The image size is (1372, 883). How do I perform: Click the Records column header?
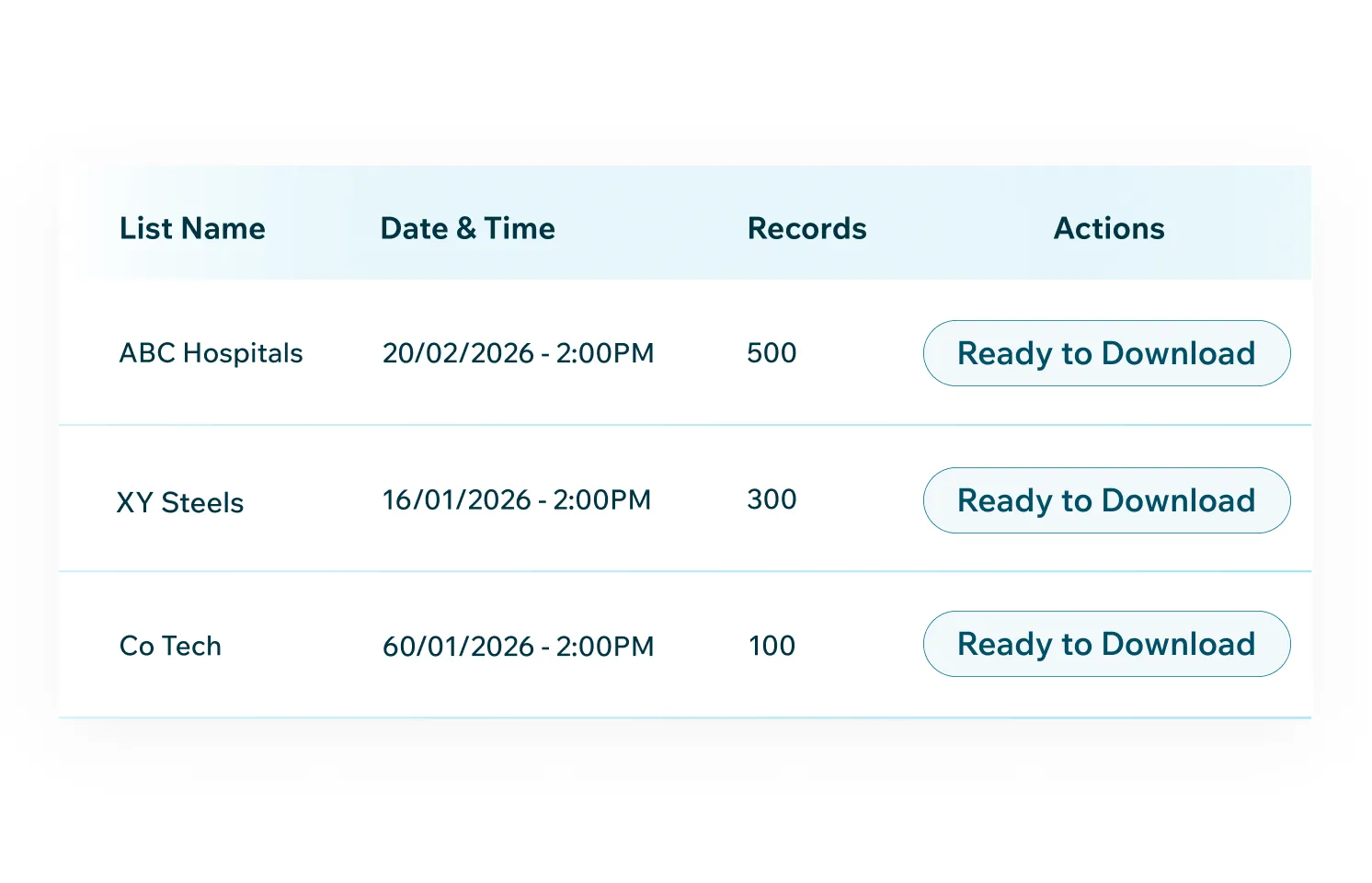(x=806, y=228)
